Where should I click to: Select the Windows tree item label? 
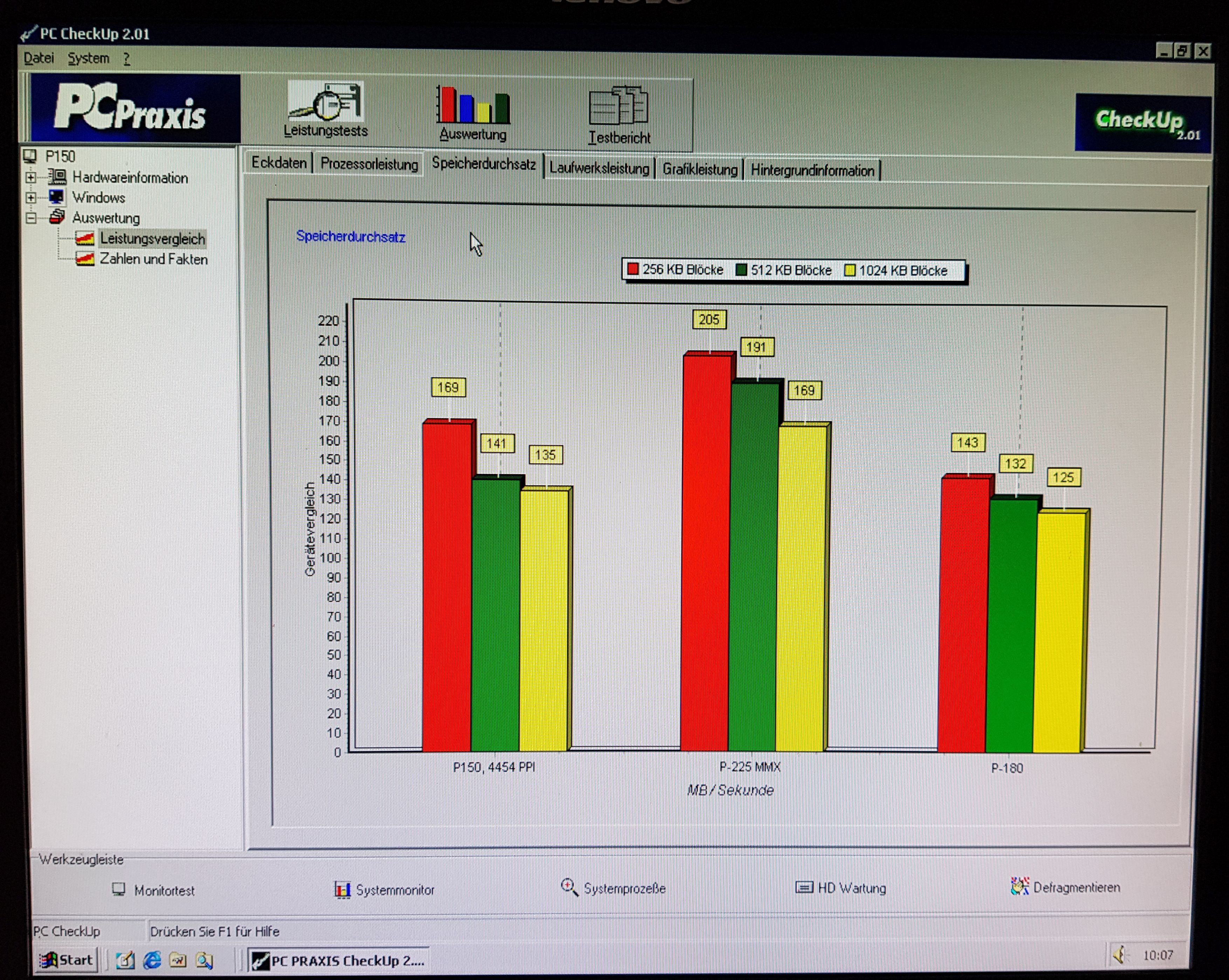(98, 198)
